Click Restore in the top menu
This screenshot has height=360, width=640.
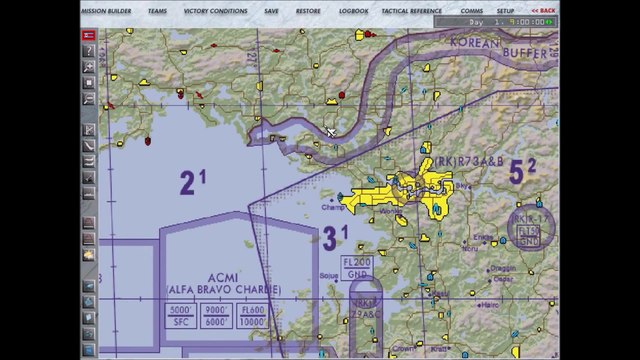click(x=308, y=11)
